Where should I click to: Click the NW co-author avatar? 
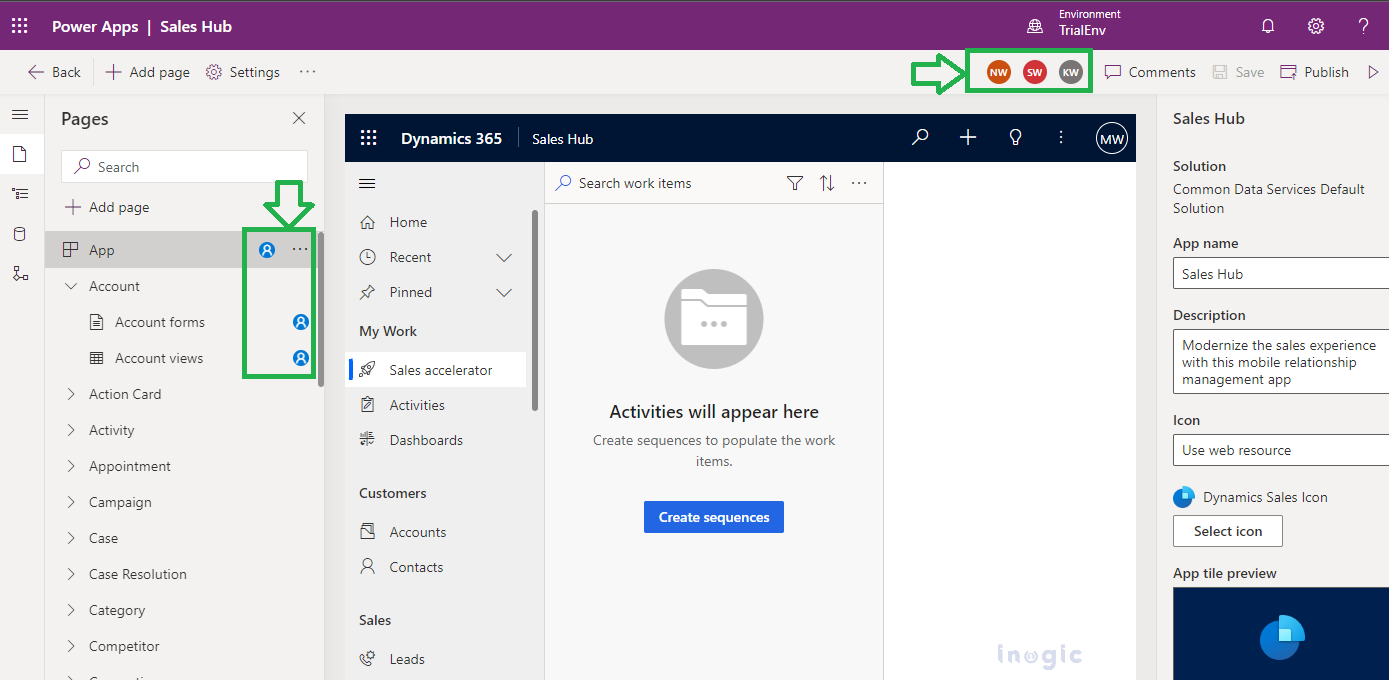coord(999,72)
